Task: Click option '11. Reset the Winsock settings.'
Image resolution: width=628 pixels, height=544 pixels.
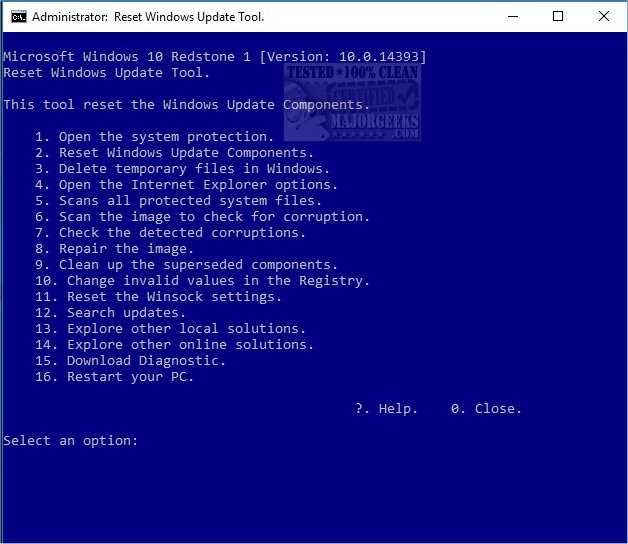Action: tap(159, 297)
